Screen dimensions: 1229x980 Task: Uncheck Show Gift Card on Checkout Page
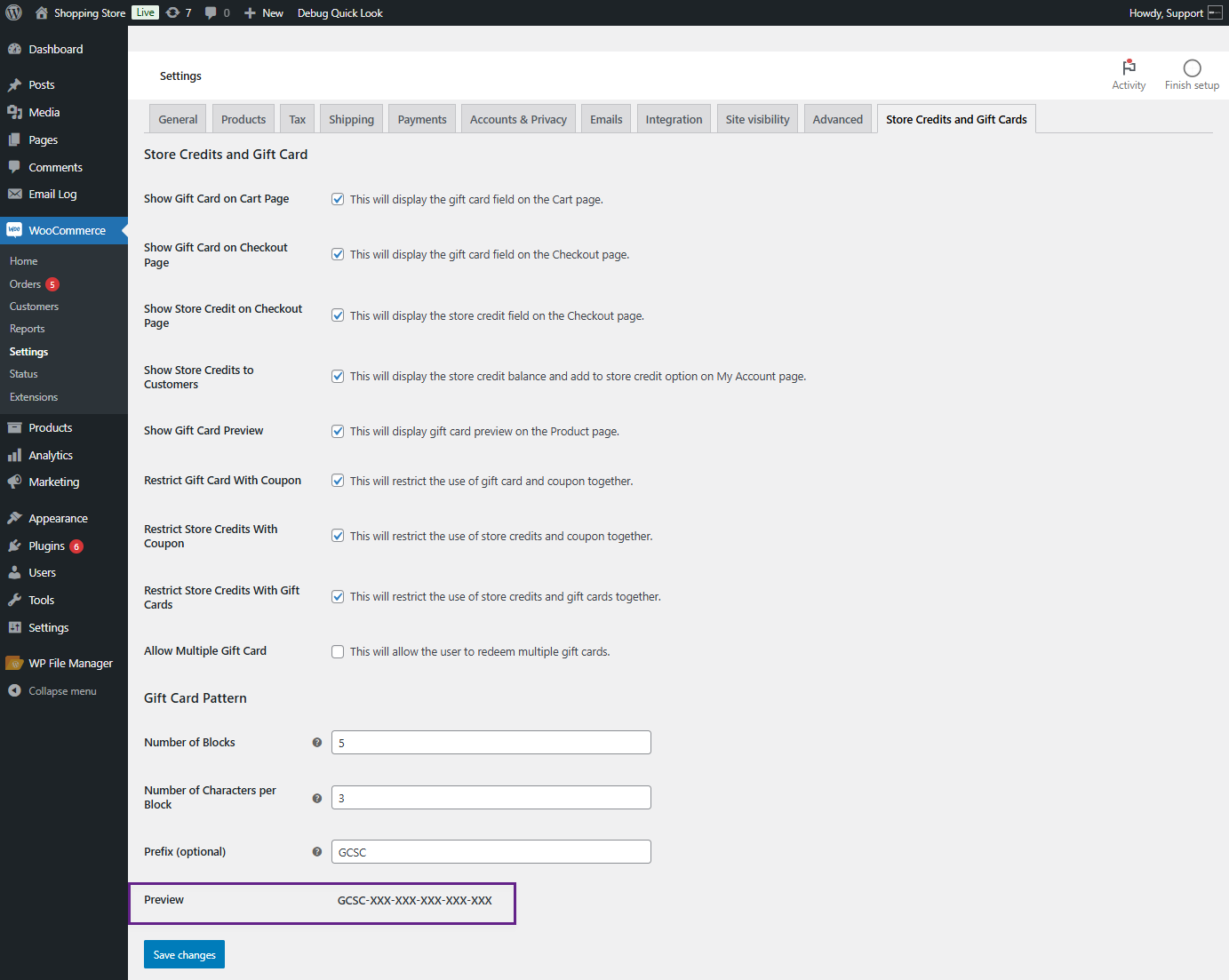pyautogui.click(x=338, y=254)
